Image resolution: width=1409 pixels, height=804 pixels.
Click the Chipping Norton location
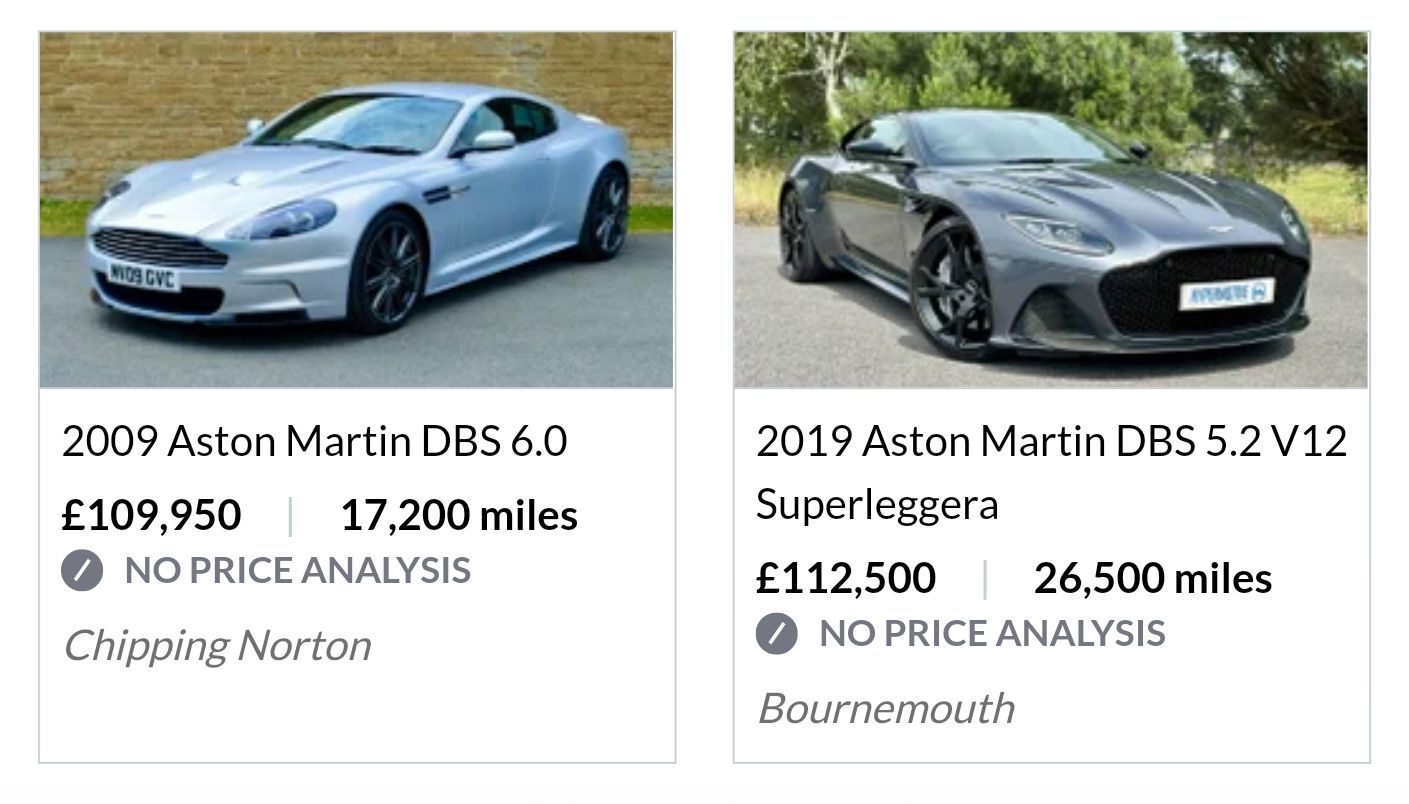click(x=217, y=646)
